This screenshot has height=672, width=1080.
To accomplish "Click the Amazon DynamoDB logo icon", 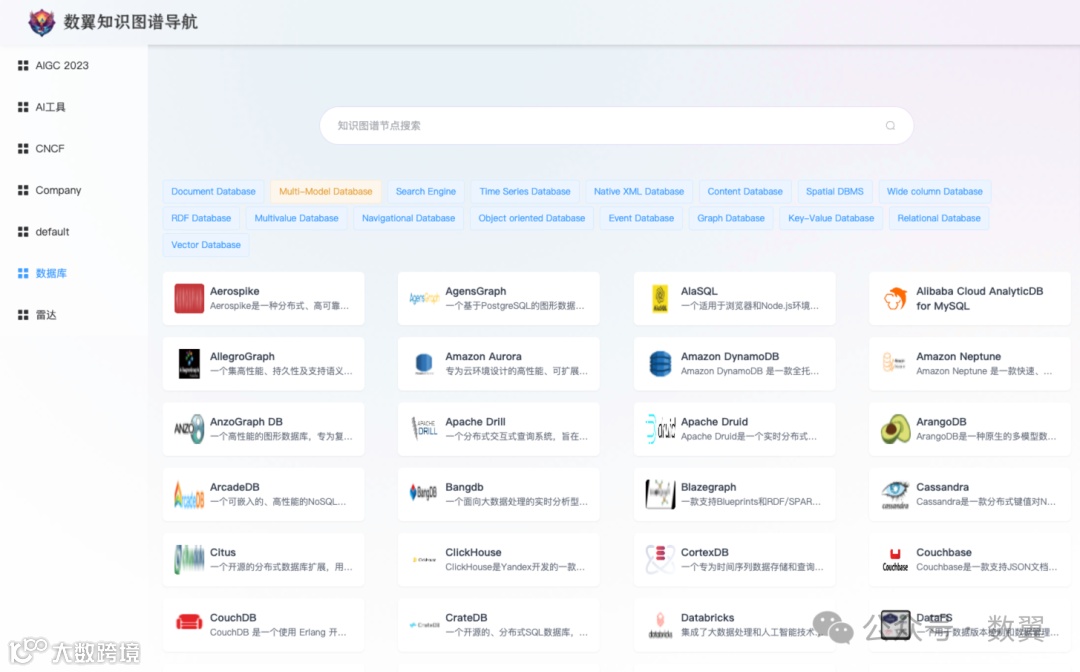I will click(x=660, y=364).
